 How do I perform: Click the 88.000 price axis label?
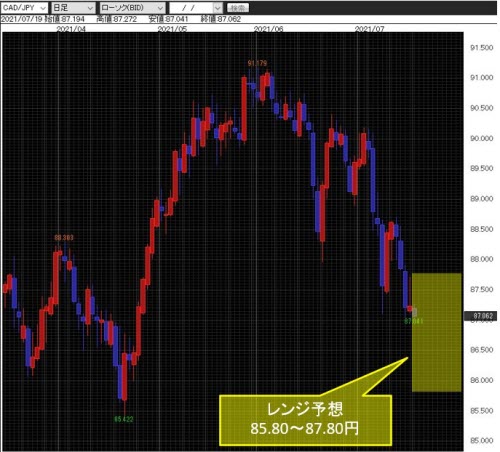pos(481,259)
